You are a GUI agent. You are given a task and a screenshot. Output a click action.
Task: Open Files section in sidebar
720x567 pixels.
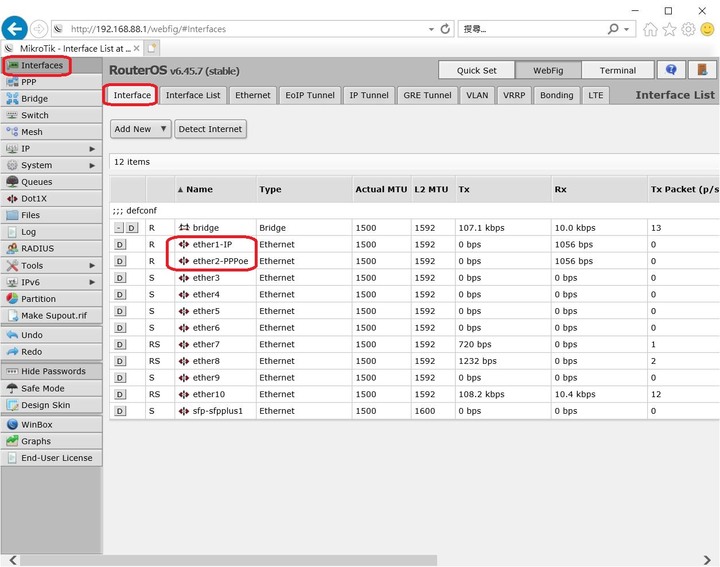coord(51,215)
